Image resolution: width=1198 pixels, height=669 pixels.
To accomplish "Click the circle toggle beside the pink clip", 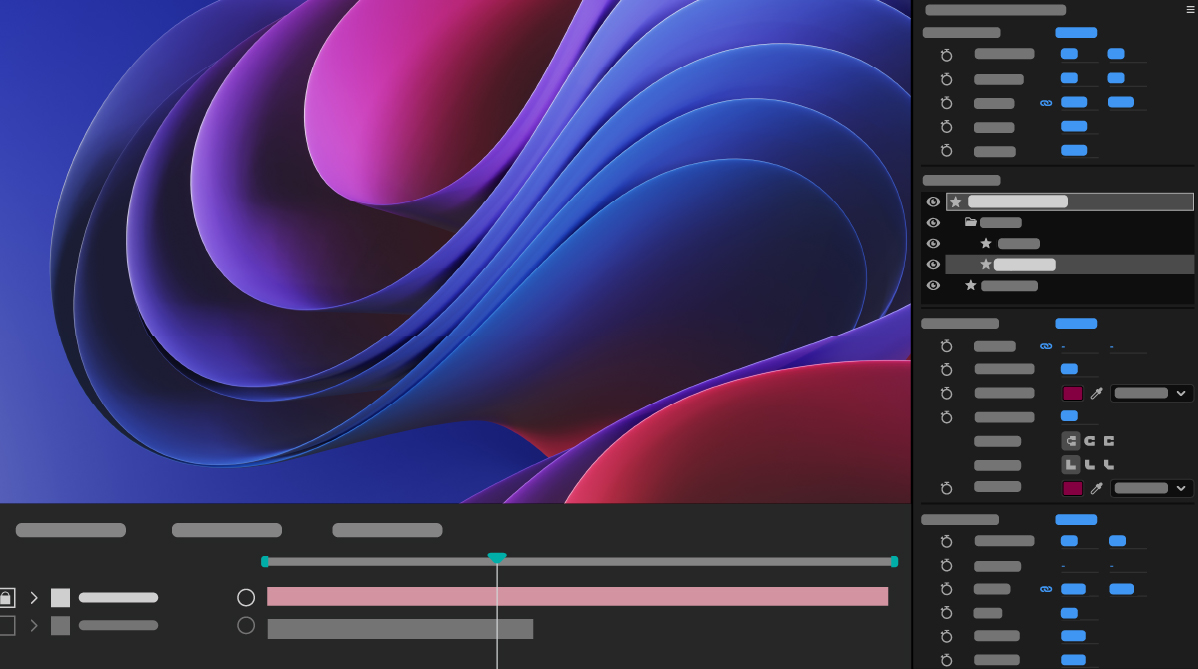I will coord(246,597).
